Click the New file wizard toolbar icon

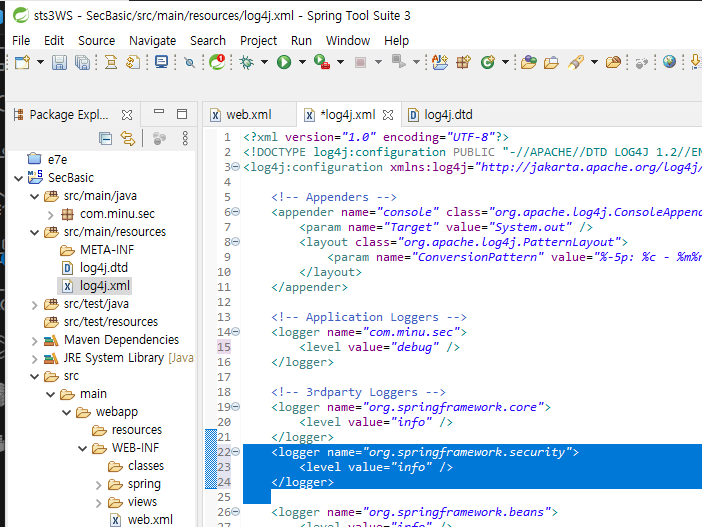coord(22,62)
